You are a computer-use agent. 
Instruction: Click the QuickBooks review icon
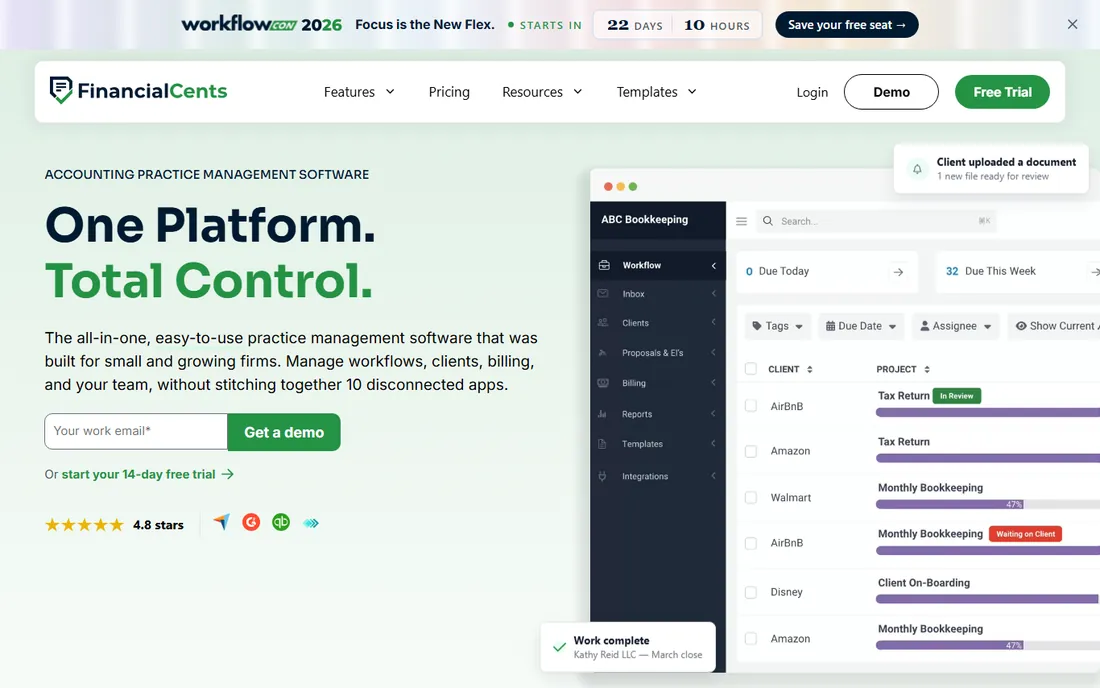click(281, 522)
